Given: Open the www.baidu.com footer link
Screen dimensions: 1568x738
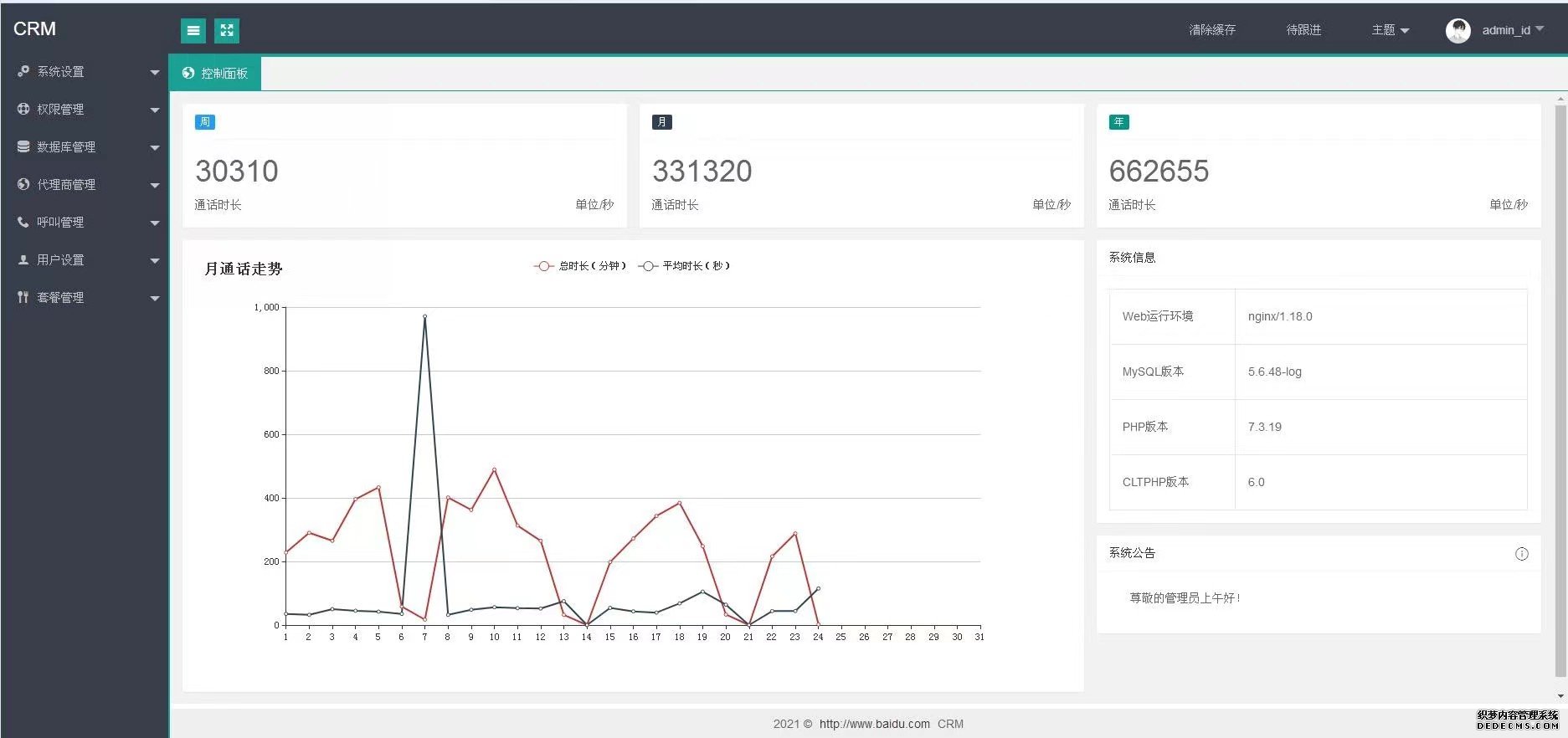Looking at the screenshot, I should point(874,724).
